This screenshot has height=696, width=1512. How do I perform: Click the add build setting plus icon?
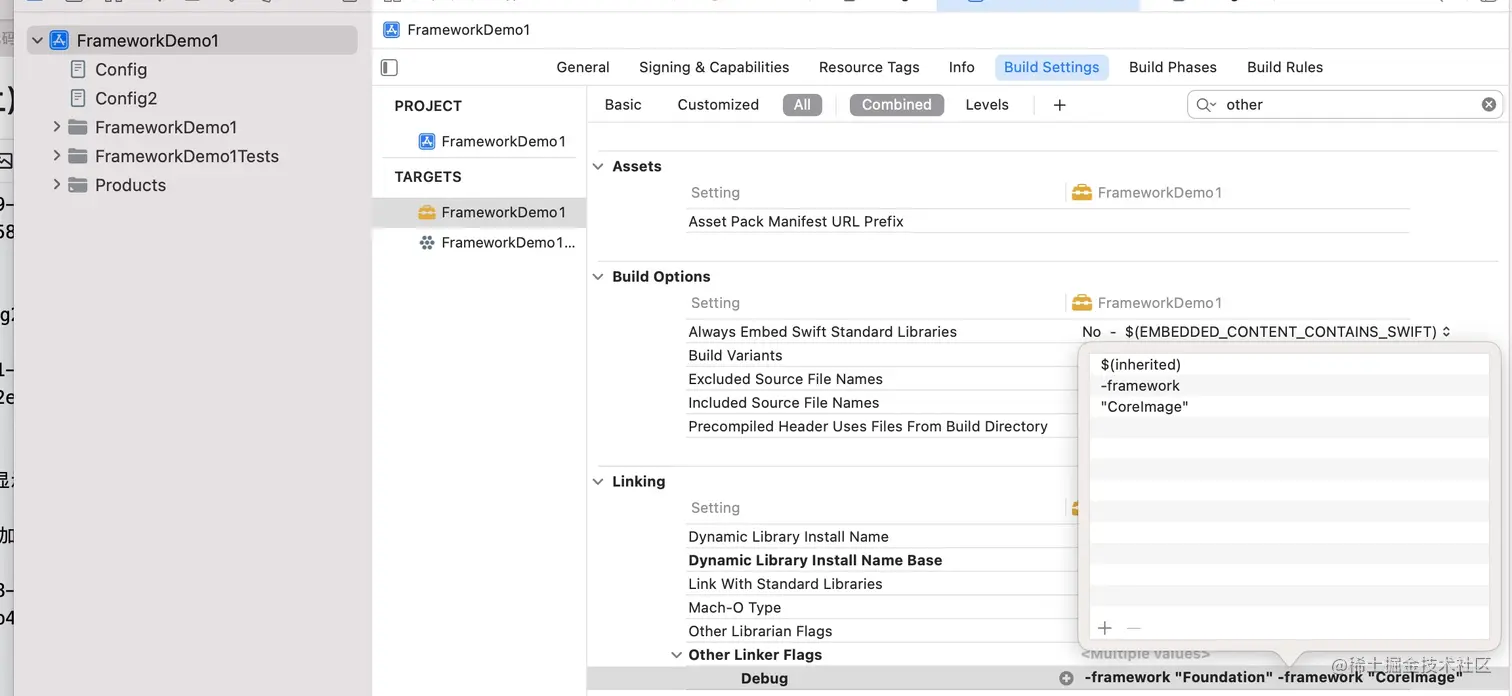tap(1060, 105)
